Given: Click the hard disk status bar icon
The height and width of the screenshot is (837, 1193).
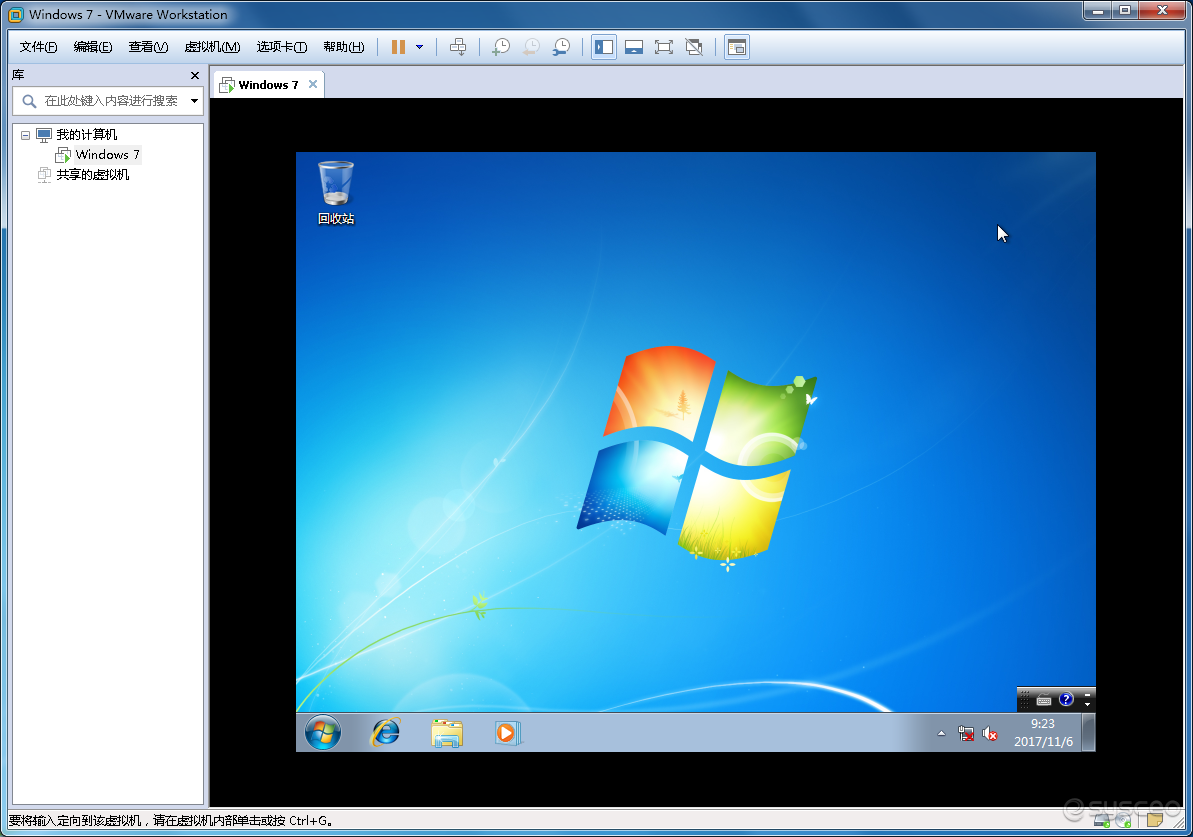Looking at the screenshot, I should (x=1101, y=820).
